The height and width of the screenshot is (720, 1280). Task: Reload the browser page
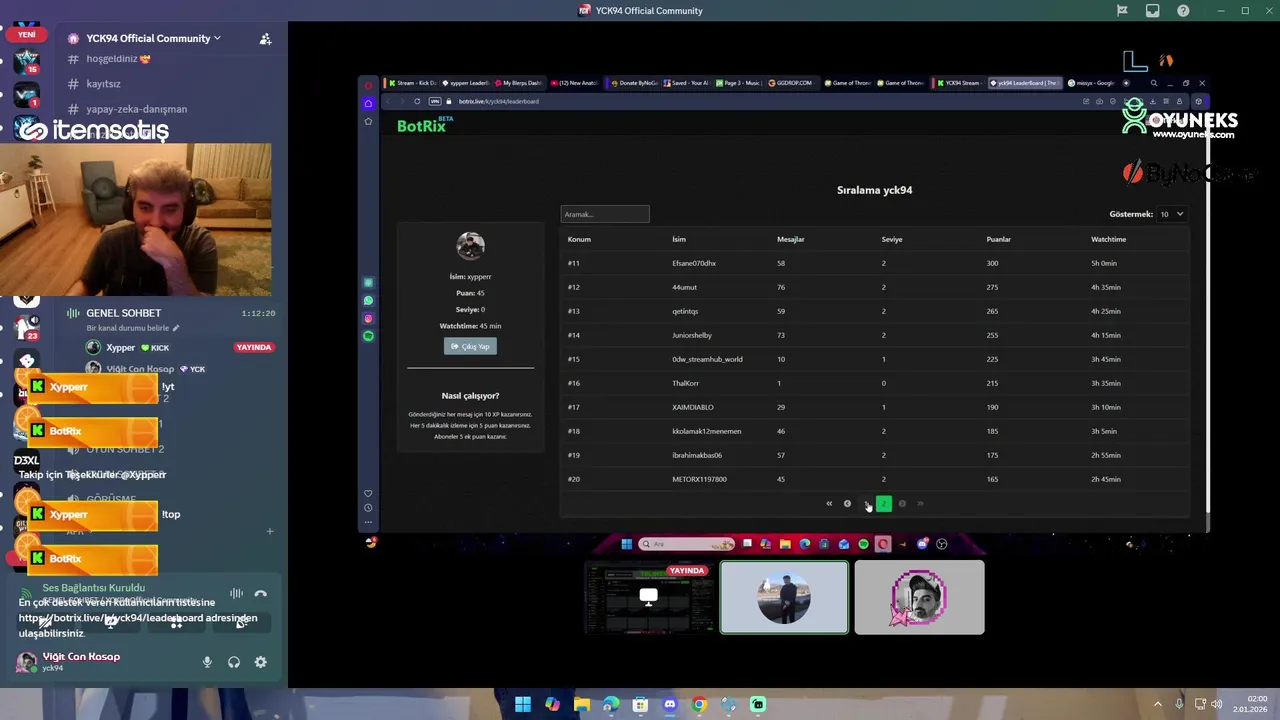(x=417, y=101)
